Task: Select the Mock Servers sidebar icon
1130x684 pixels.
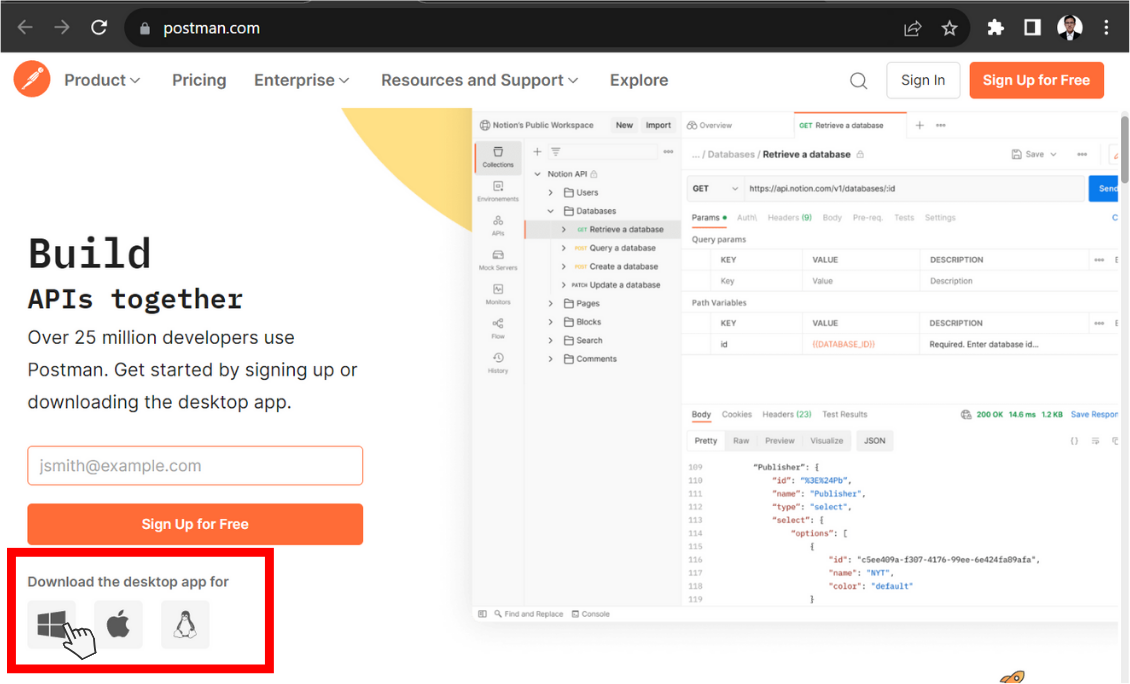Action: click(498, 260)
